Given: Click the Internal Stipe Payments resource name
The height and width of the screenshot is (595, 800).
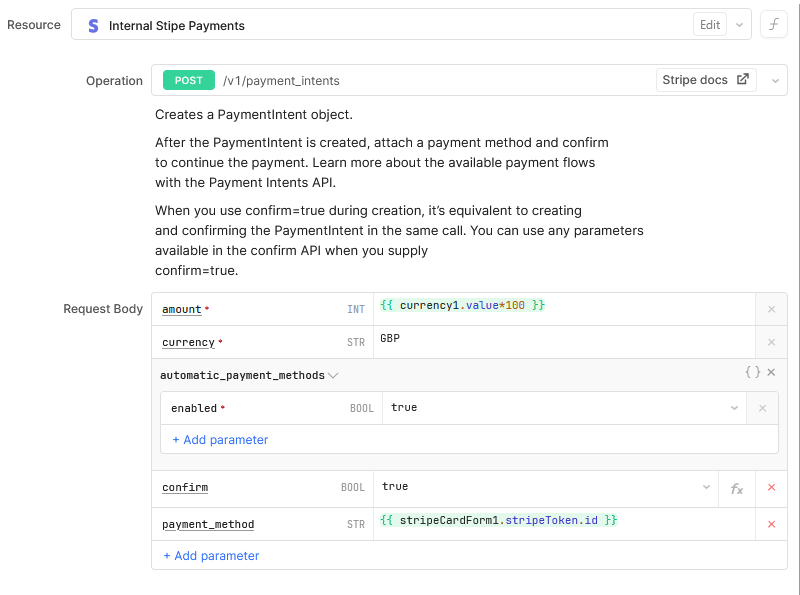Looking at the screenshot, I should pyautogui.click(x=177, y=26).
